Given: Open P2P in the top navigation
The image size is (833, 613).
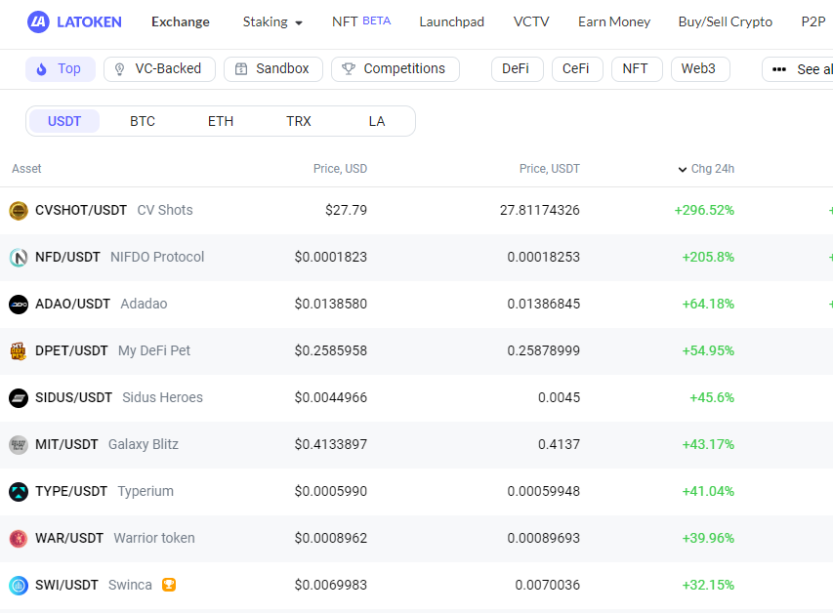Looking at the screenshot, I should pos(813,22).
